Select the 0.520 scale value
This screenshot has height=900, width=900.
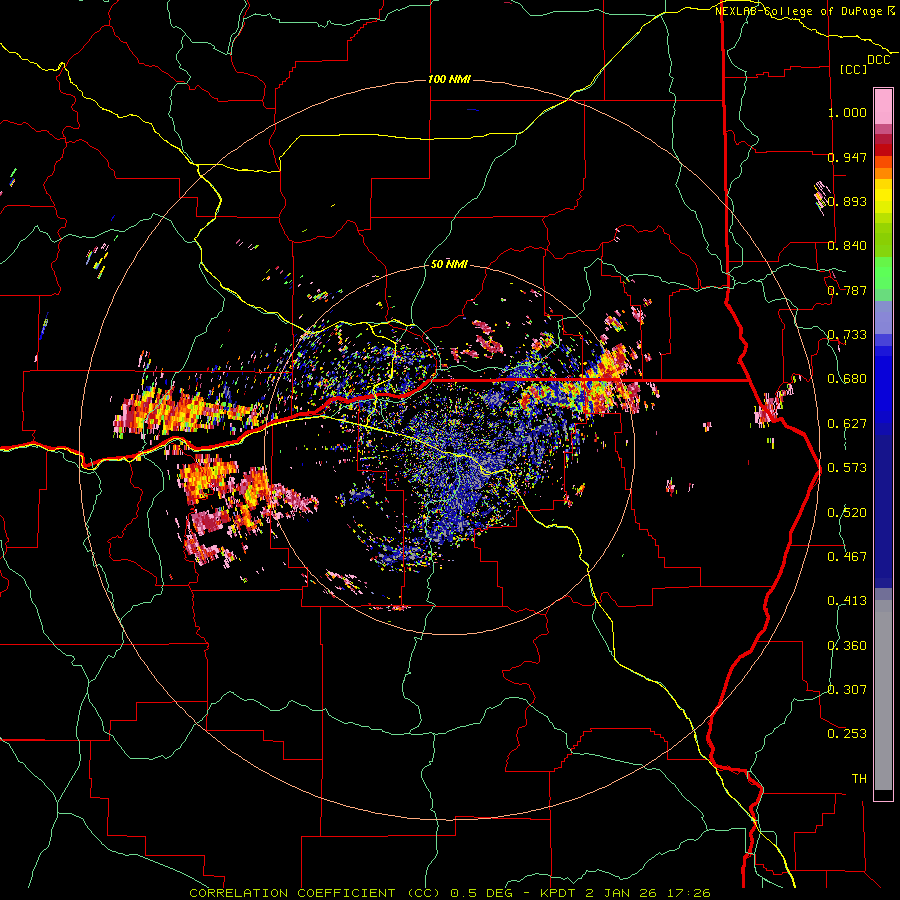847,513
